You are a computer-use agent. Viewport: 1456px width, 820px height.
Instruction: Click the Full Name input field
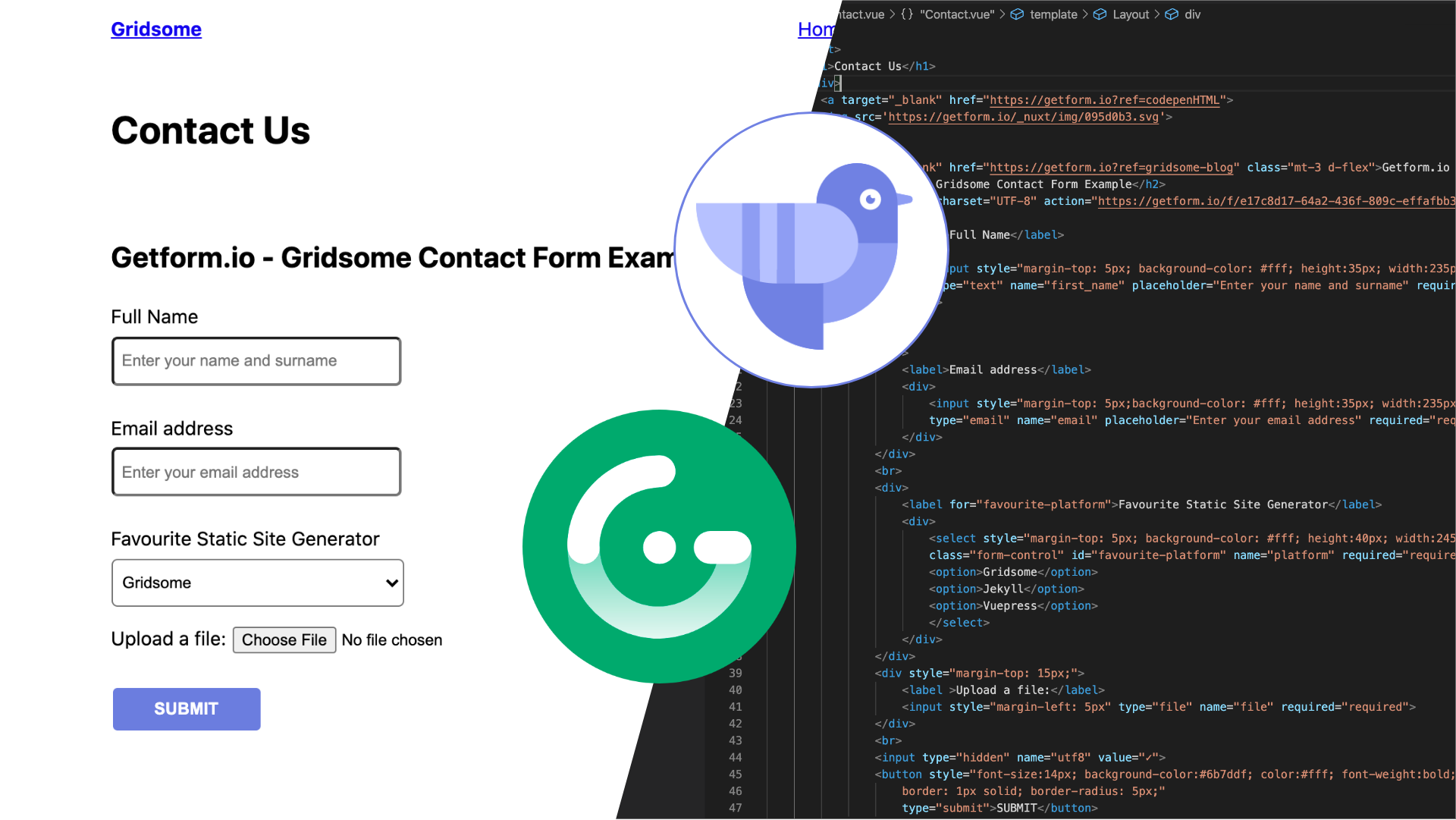[x=256, y=361]
